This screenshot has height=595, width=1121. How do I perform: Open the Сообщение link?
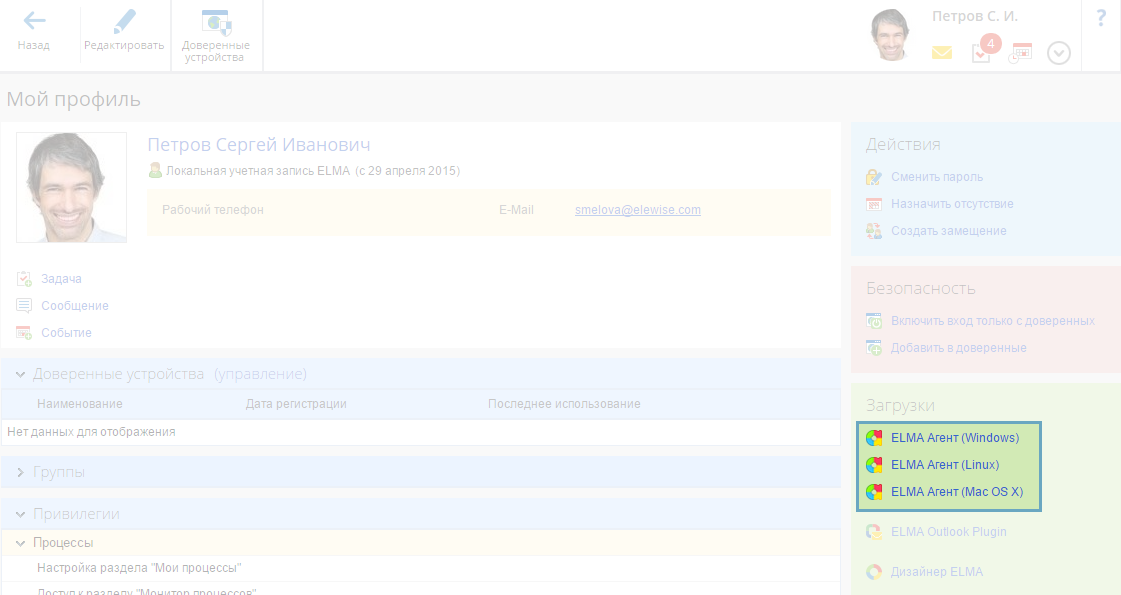click(x=75, y=306)
